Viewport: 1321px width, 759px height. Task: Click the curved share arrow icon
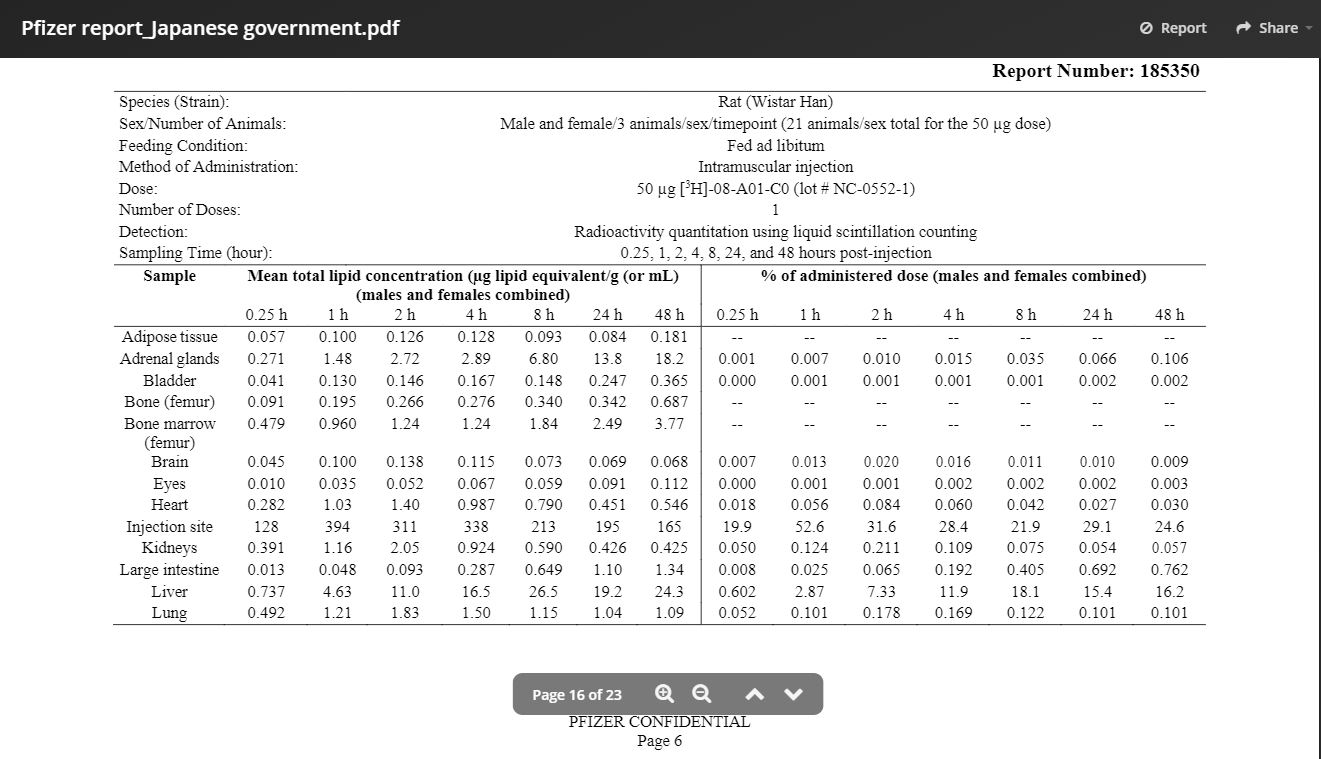[x=1244, y=28]
